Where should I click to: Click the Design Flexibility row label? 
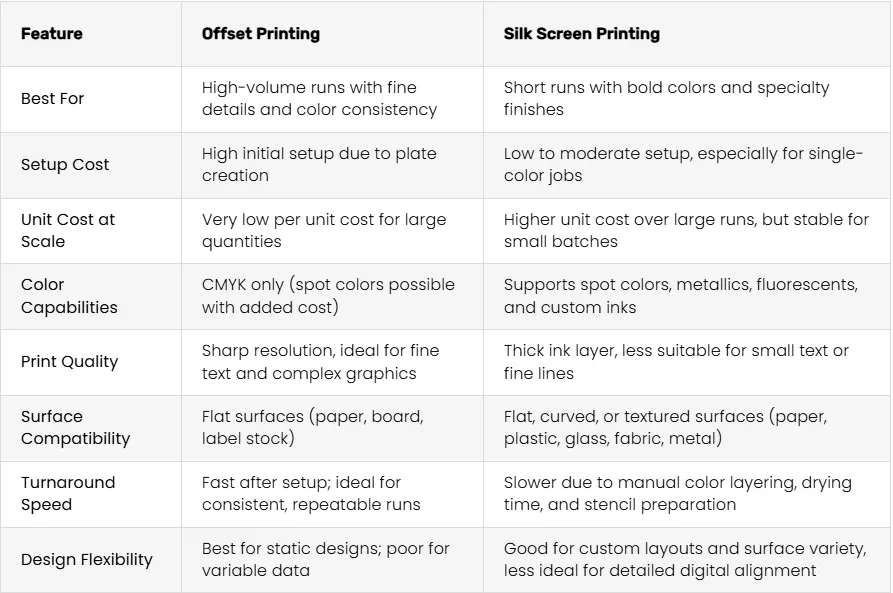87,559
